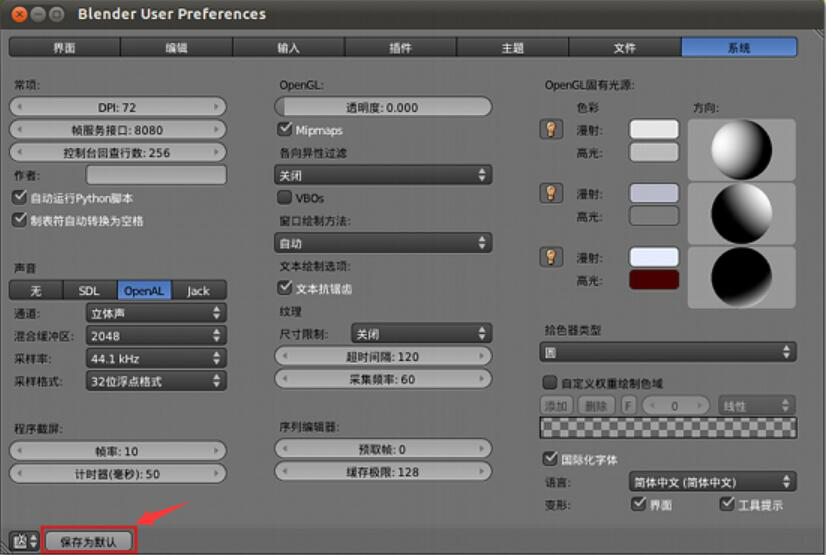826x555 pixels.
Task: Toggle 制表符自动转换为空格 checkbox
Action: point(19,220)
